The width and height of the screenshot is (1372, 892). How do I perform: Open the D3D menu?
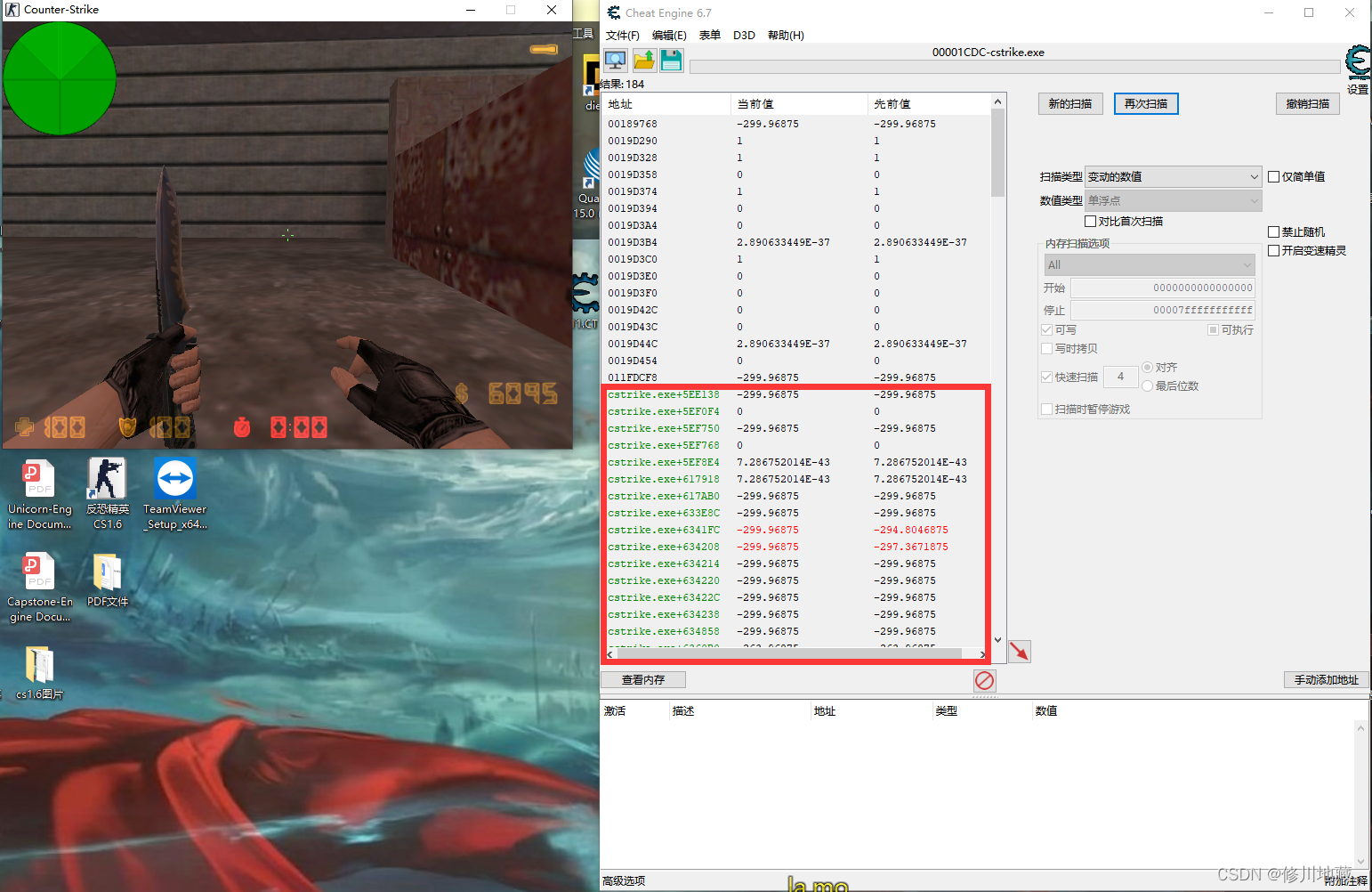pyautogui.click(x=744, y=36)
